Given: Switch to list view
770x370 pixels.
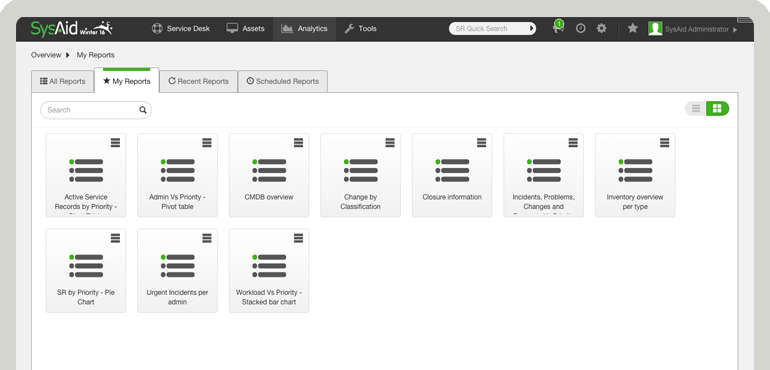Looking at the screenshot, I should [696, 109].
